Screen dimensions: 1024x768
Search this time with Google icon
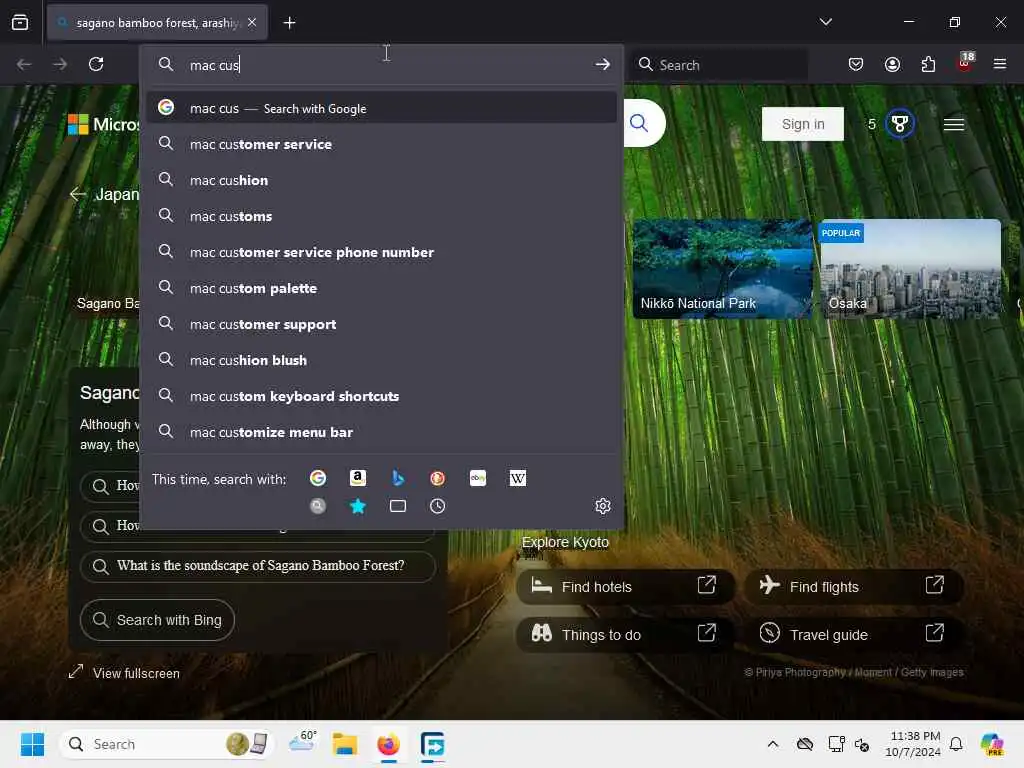[x=318, y=478]
